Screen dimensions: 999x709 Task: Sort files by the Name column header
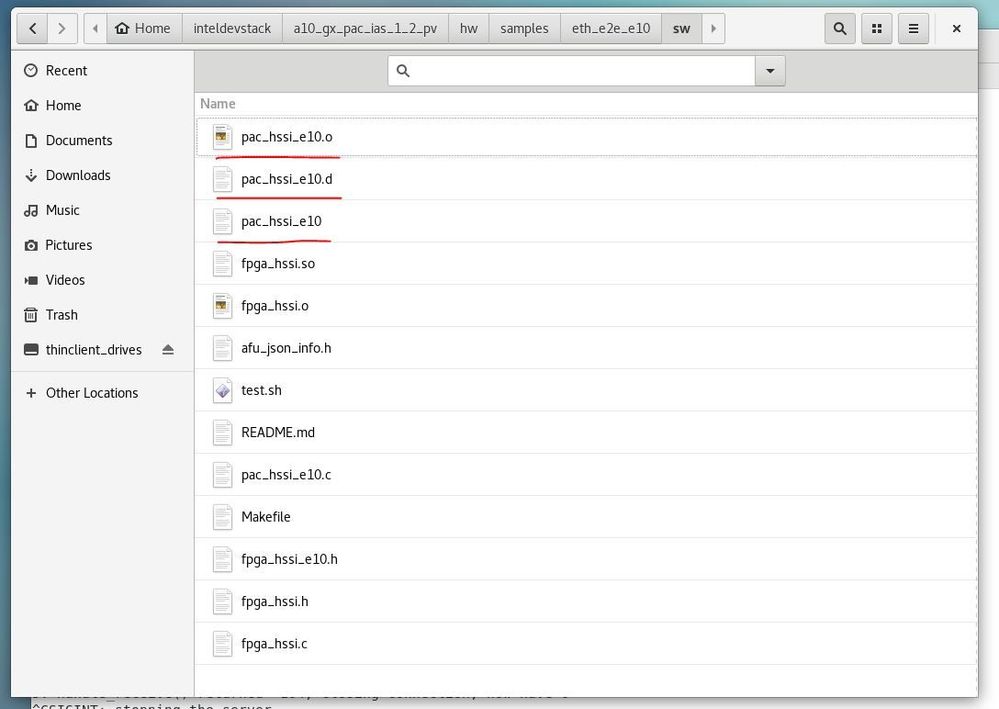pyautogui.click(x=218, y=104)
